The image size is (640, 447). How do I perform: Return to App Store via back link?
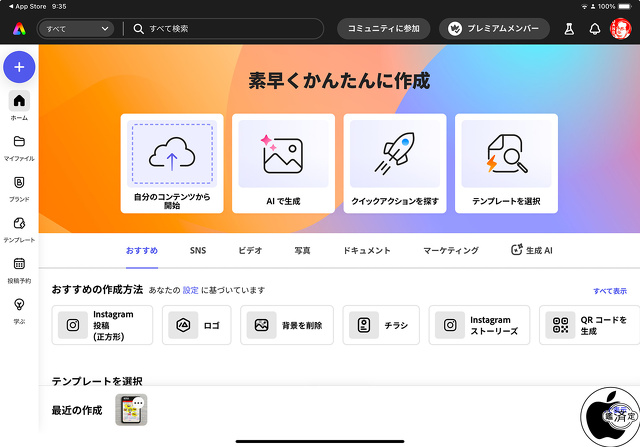point(27,7)
